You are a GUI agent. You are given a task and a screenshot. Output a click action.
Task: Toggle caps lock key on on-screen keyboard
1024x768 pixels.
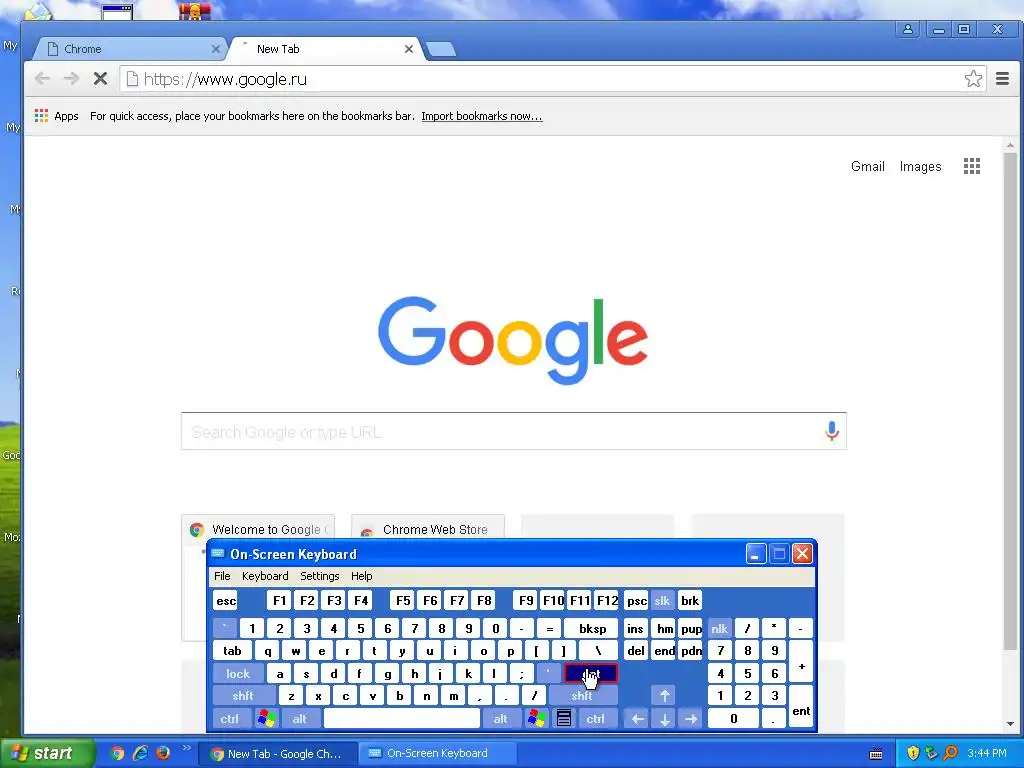(x=238, y=673)
